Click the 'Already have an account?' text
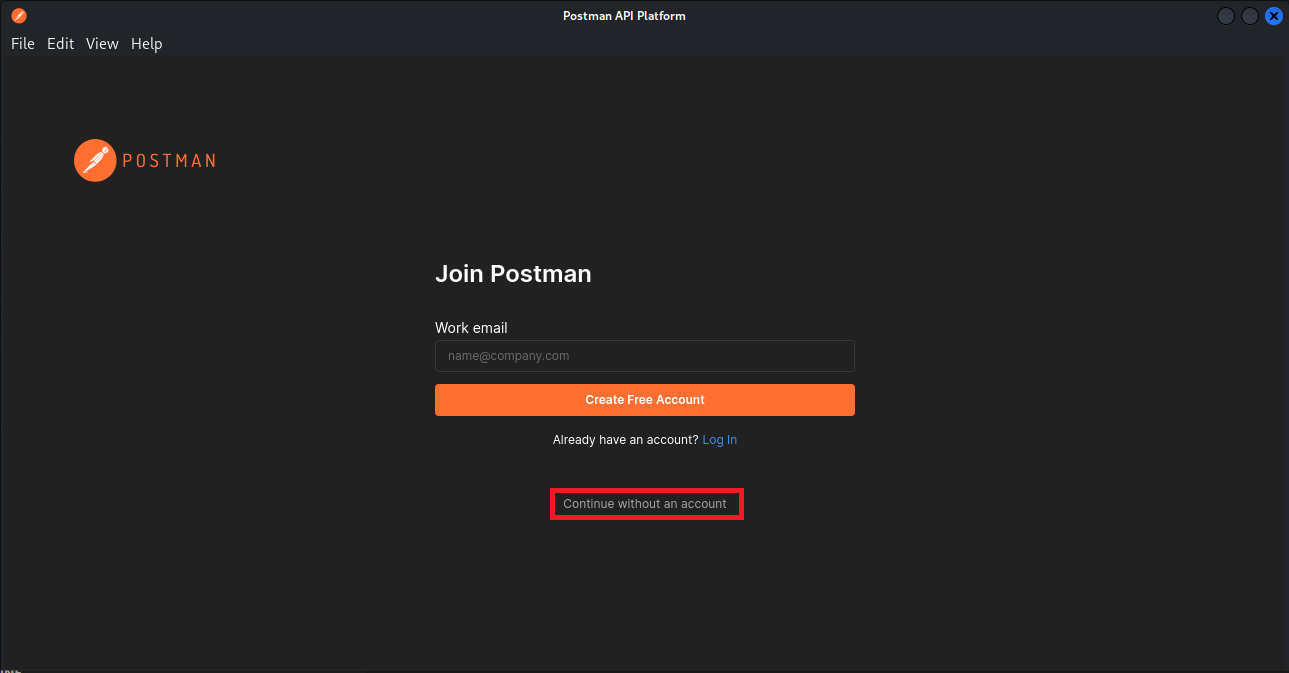Screen dimensions: 1289x673 (626, 440)
